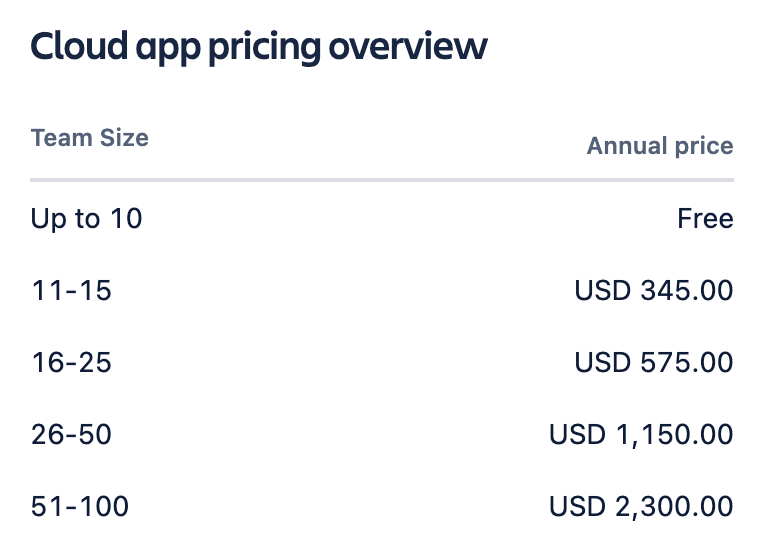
Task: Click the USD 1,150.00 price
Action: 641,434
